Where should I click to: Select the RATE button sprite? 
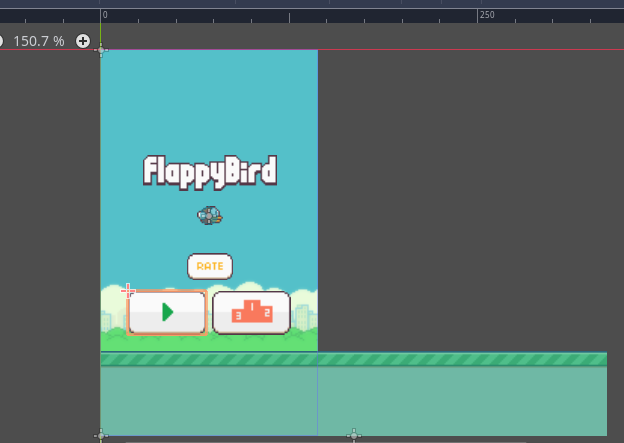210,266
